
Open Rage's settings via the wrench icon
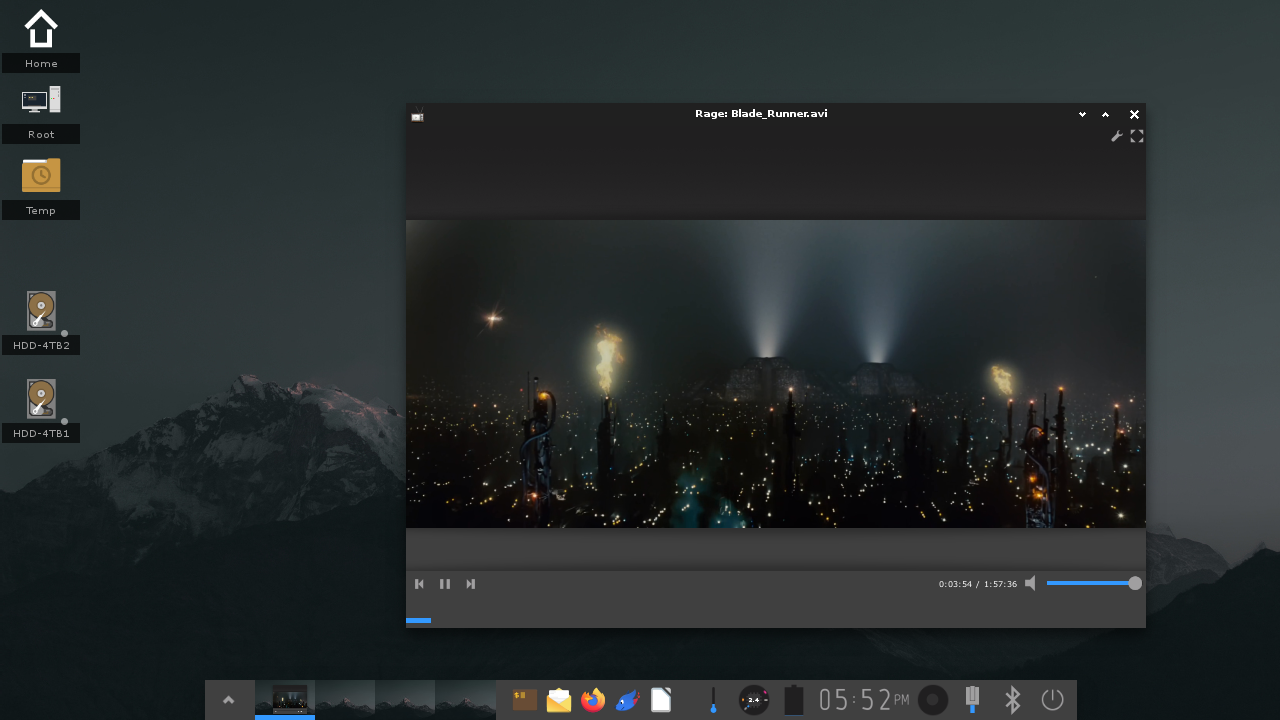(1117, 136)
